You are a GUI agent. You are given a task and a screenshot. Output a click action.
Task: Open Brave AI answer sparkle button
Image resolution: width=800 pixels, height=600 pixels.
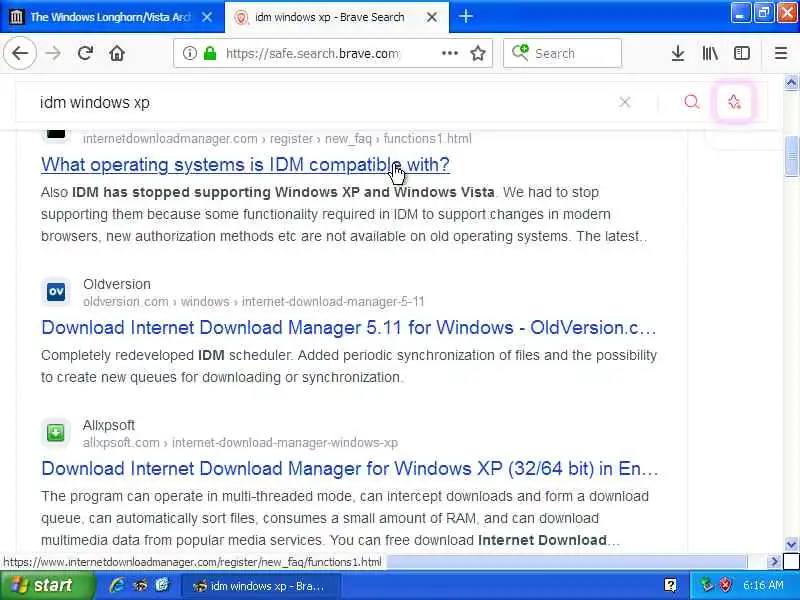click(x=734, y=102)
